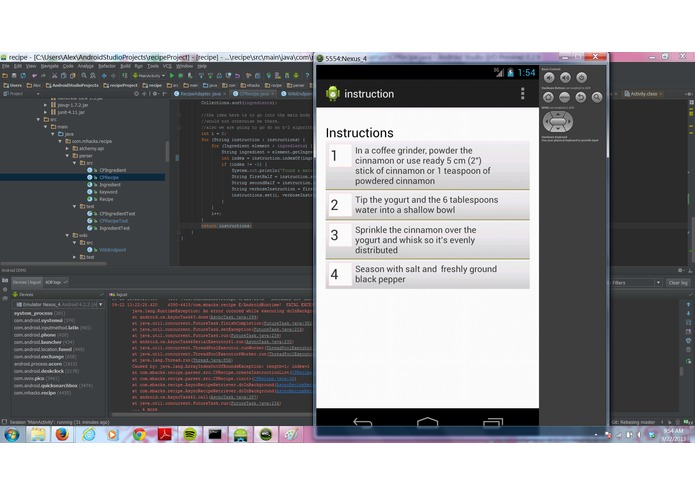This screenshot has height=494, width=695.
Task: Click the emulator hardware Search button
Action: (x=597, y=97)
